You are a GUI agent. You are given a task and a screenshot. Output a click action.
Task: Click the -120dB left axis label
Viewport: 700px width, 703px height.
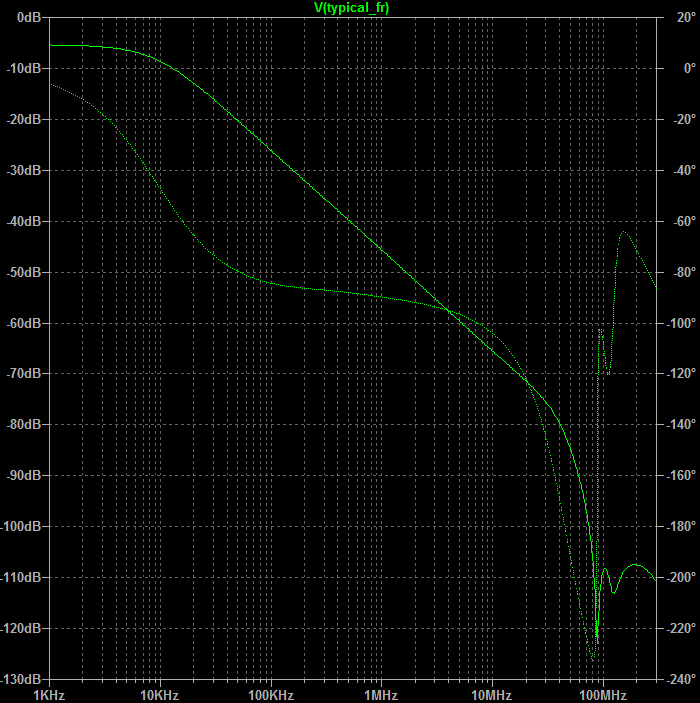pos(21,629)
